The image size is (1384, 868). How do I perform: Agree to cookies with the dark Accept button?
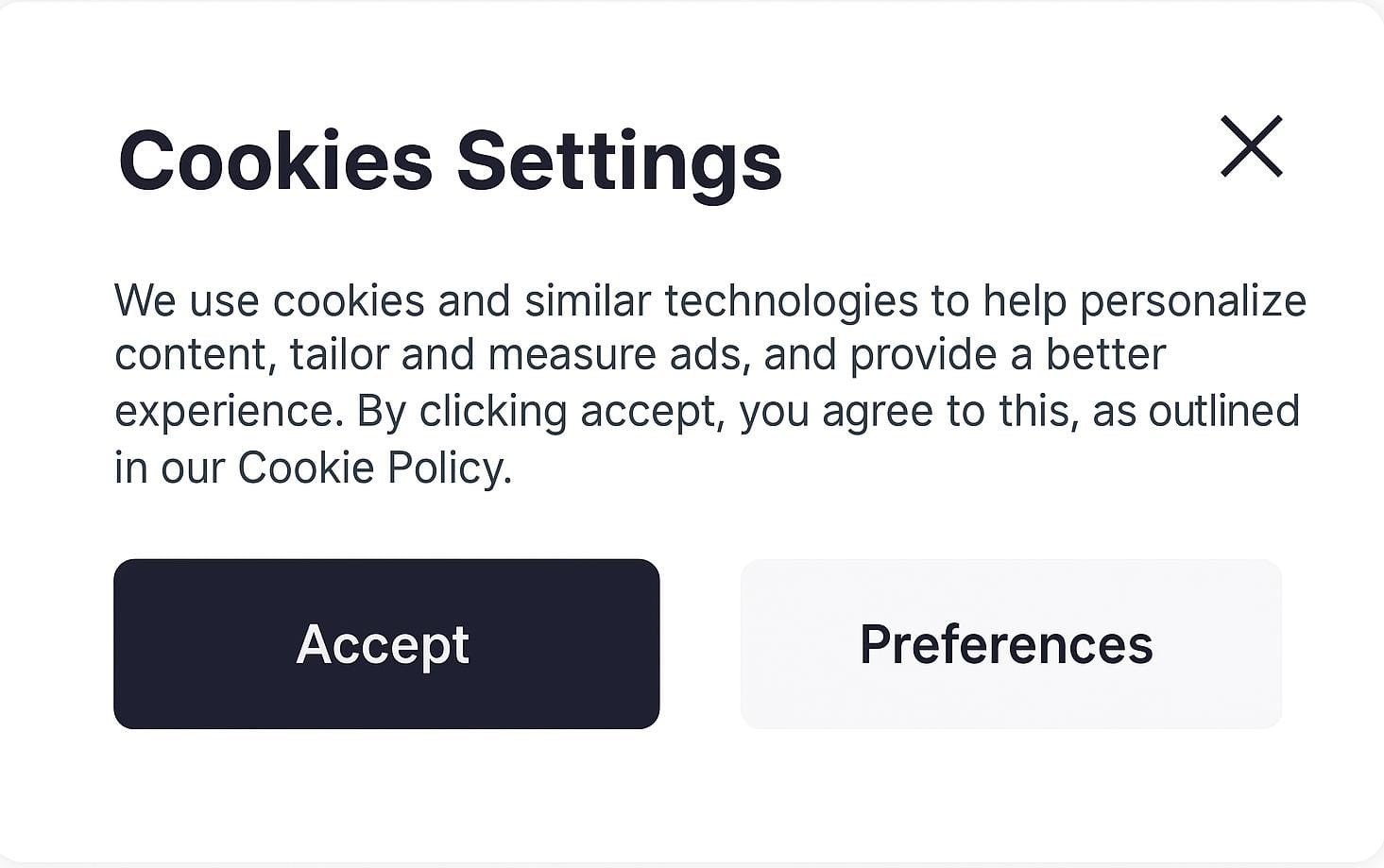pyautogui.click(x=386, y=643)
